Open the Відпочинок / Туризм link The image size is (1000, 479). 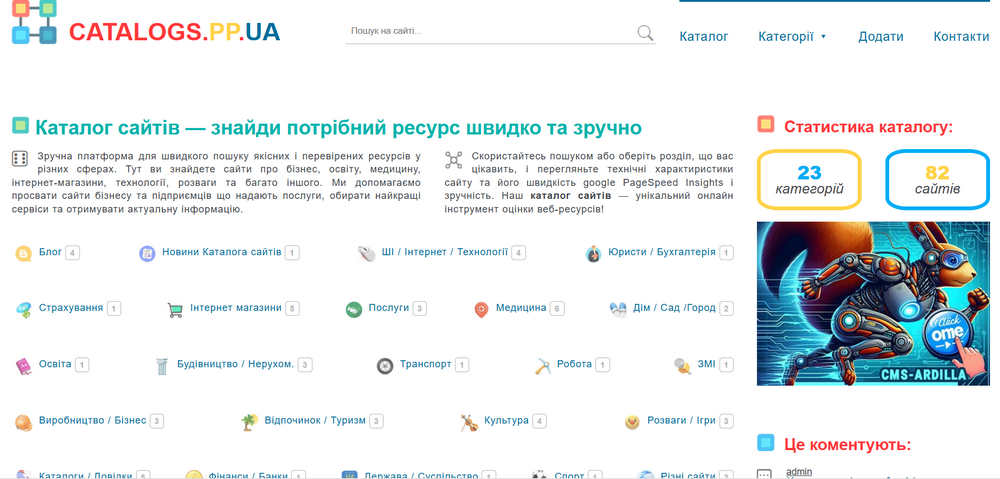315,420
